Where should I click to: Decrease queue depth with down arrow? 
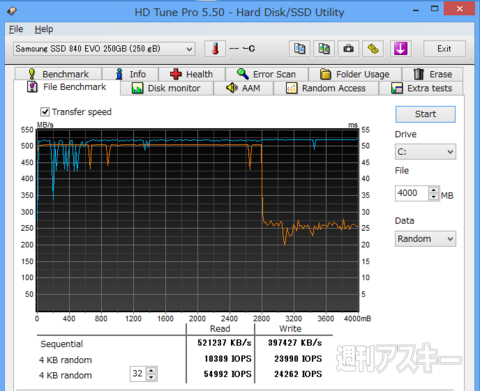pyautogui.click(x=152, y=377)
